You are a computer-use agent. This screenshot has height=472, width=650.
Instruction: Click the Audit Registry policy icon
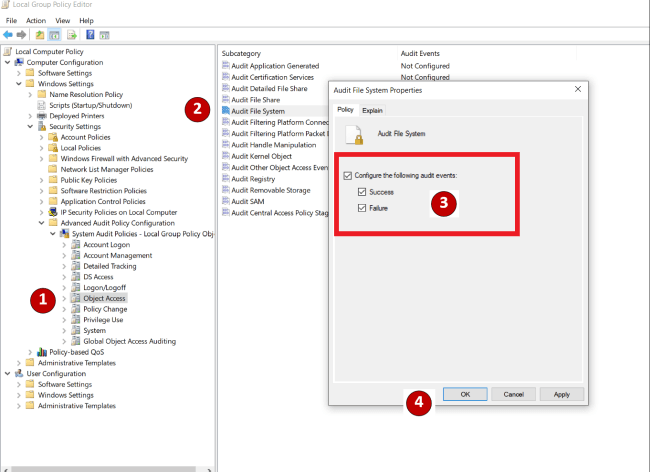coord(226,179)
